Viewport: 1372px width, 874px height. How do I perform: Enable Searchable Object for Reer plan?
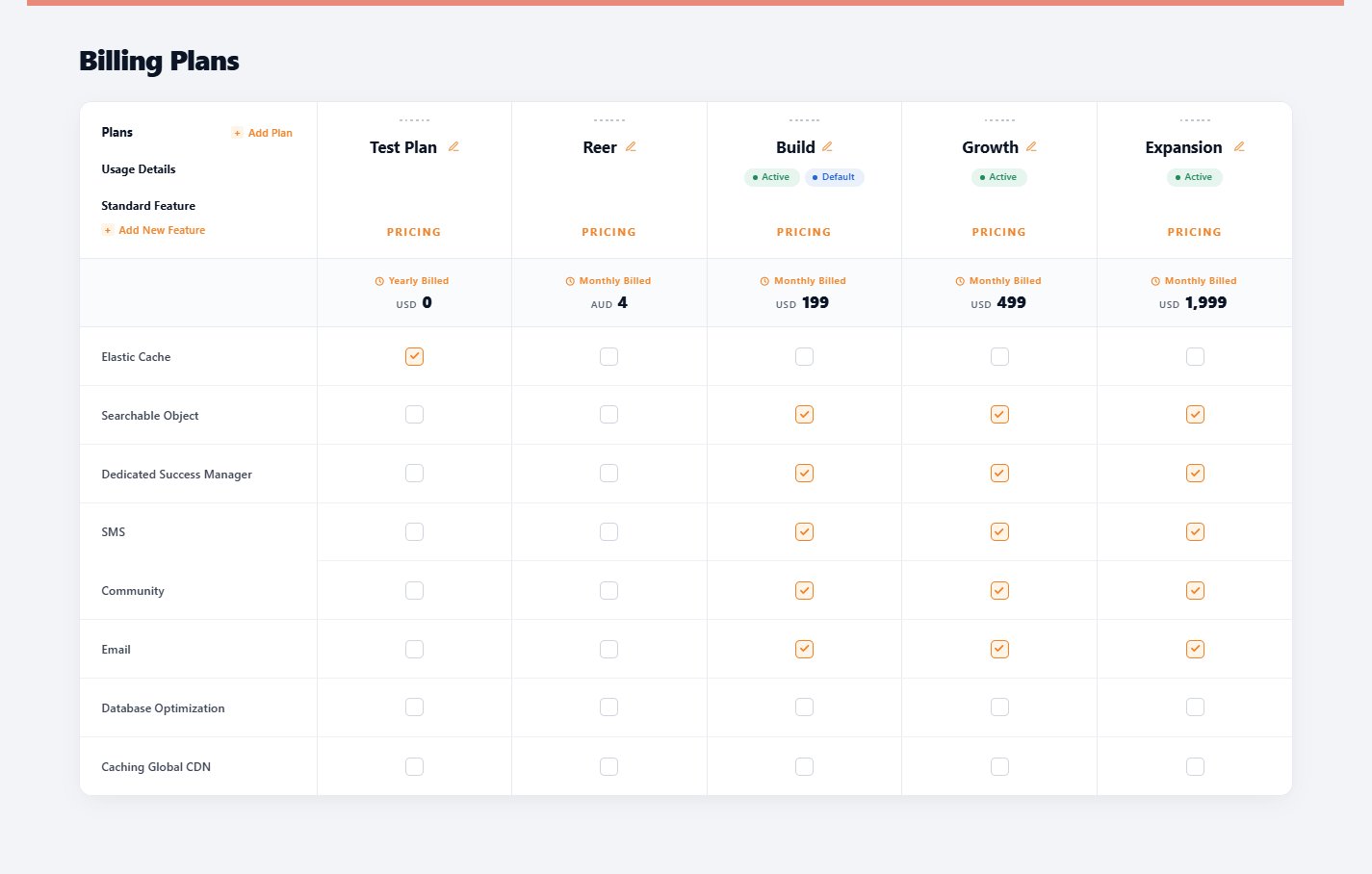point(608,415)
